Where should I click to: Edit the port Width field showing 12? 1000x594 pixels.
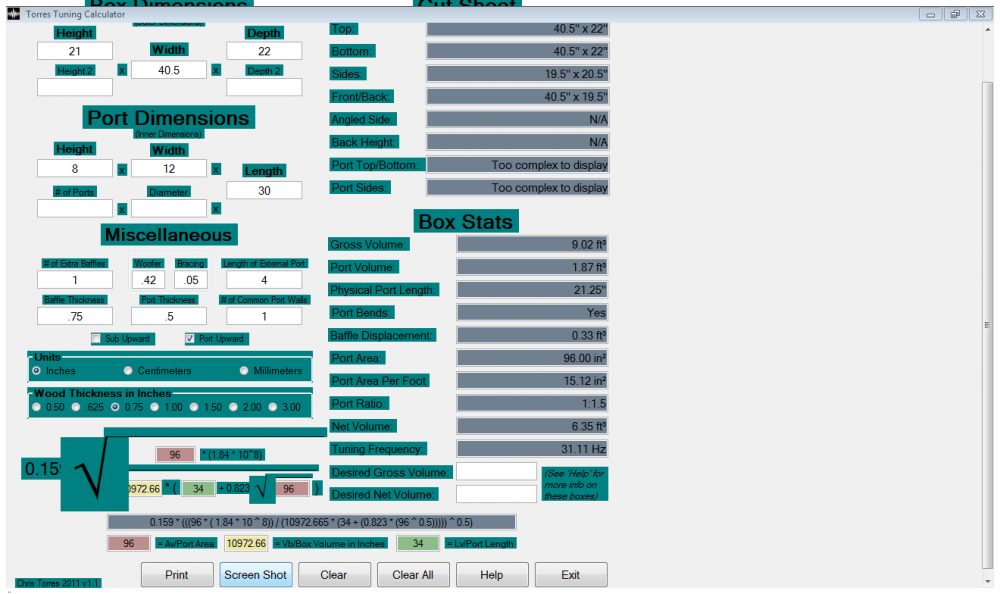169,168
